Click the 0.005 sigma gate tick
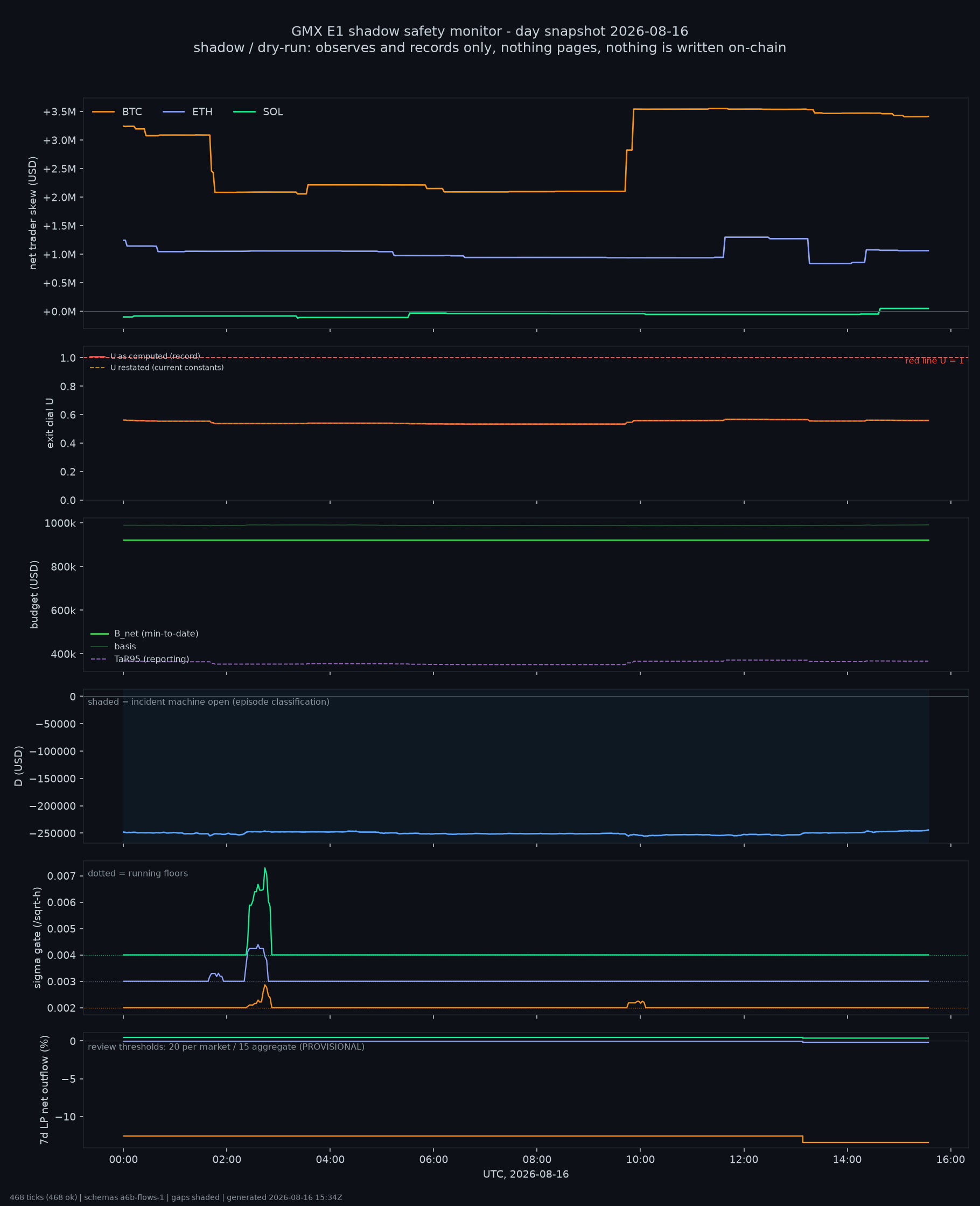Image resolution: width=980 pixels, height=1206 pixels. 61,929
